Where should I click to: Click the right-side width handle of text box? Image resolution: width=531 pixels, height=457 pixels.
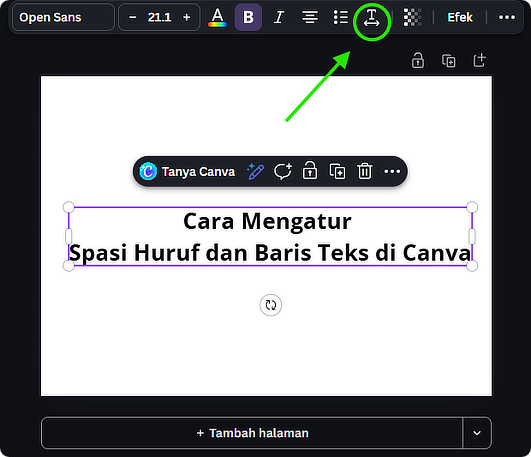point(472,236)
